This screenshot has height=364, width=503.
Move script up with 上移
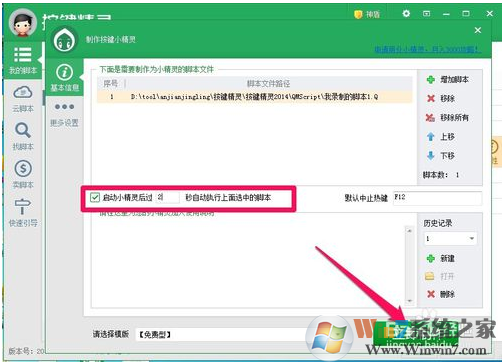coord(441,137)
